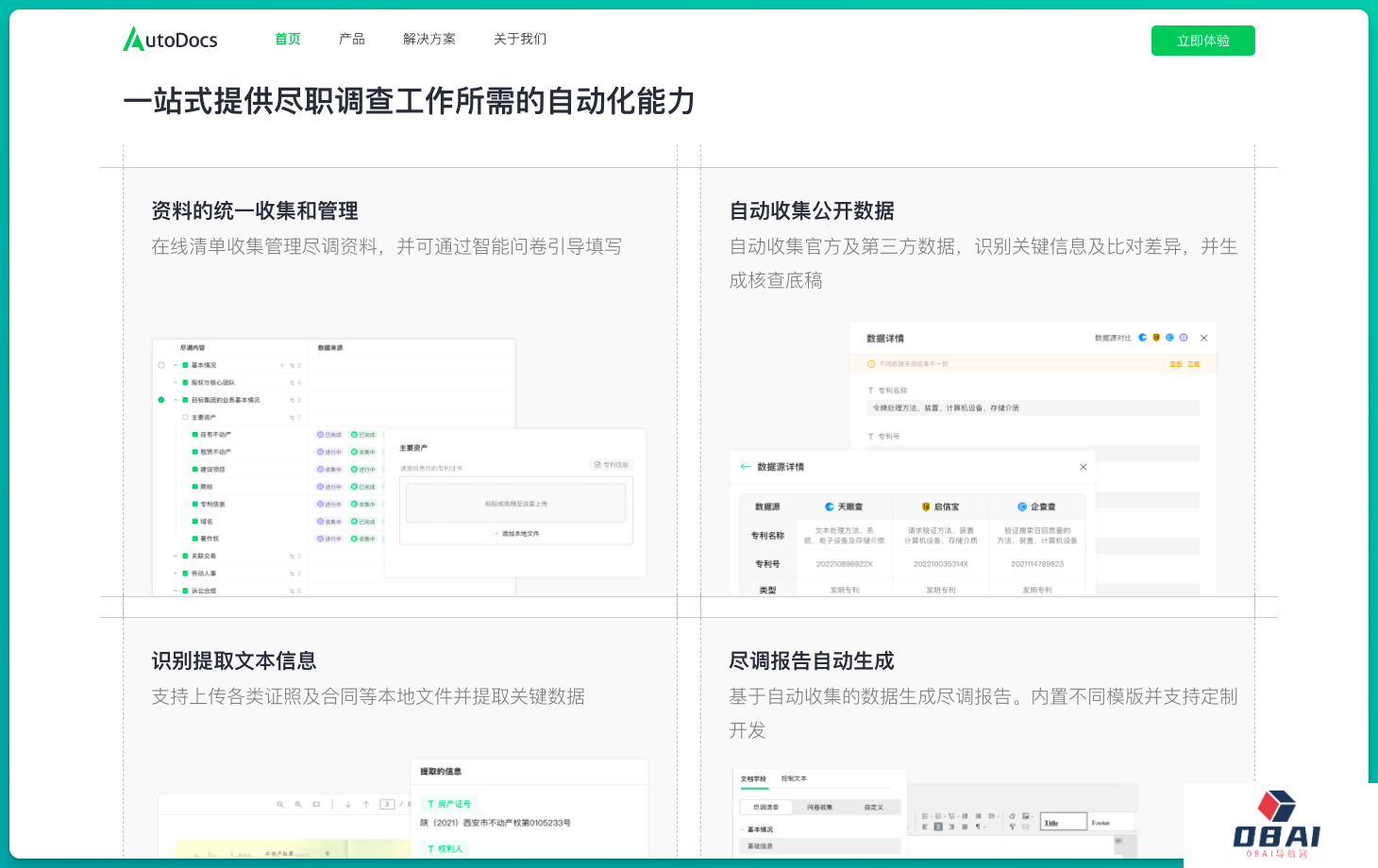Click the 粘贴或拖拽 upload drop zone
1378x868 pixels.
515,503
